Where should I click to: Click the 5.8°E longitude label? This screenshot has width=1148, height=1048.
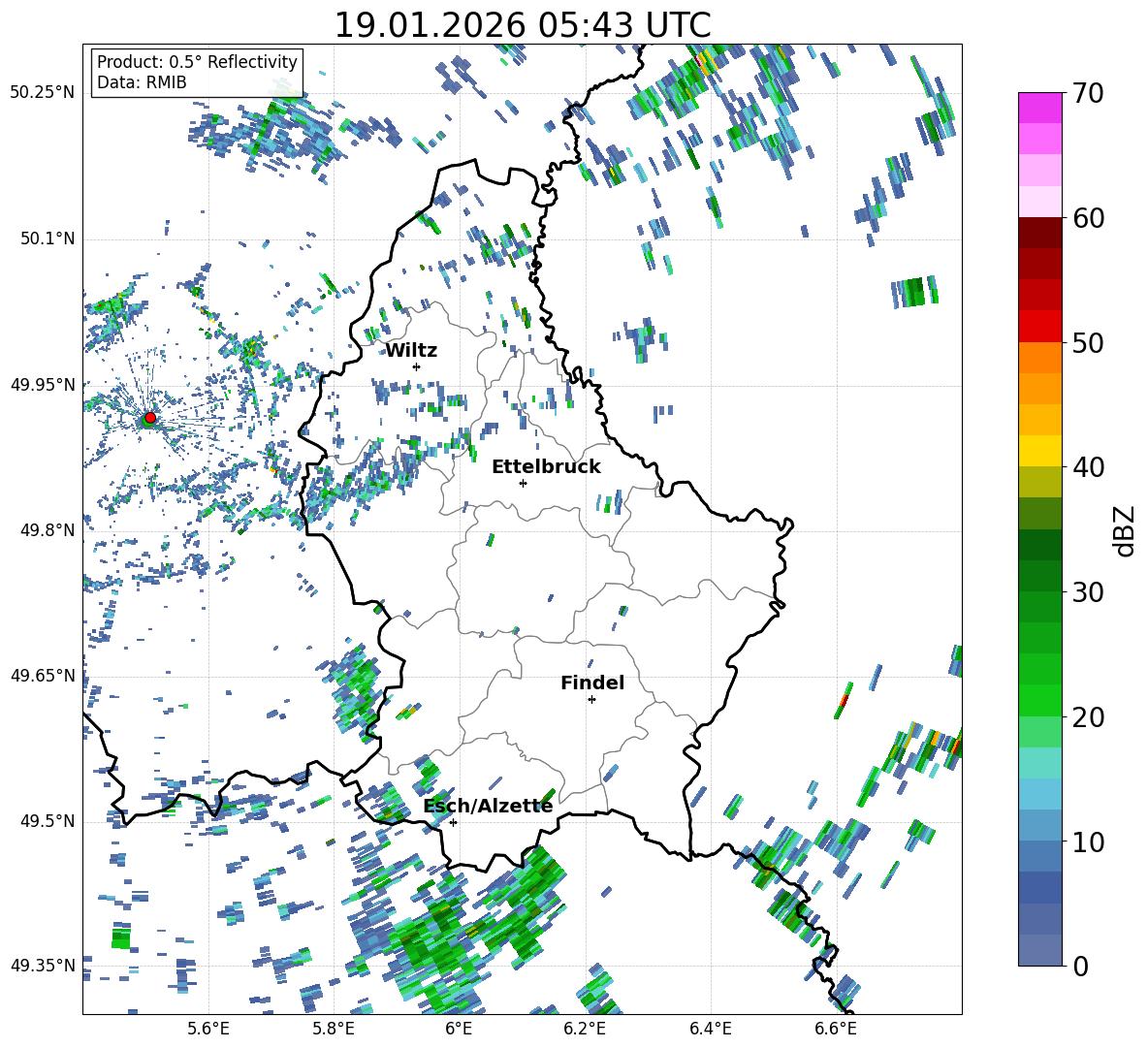click(x=334, y=1029)
